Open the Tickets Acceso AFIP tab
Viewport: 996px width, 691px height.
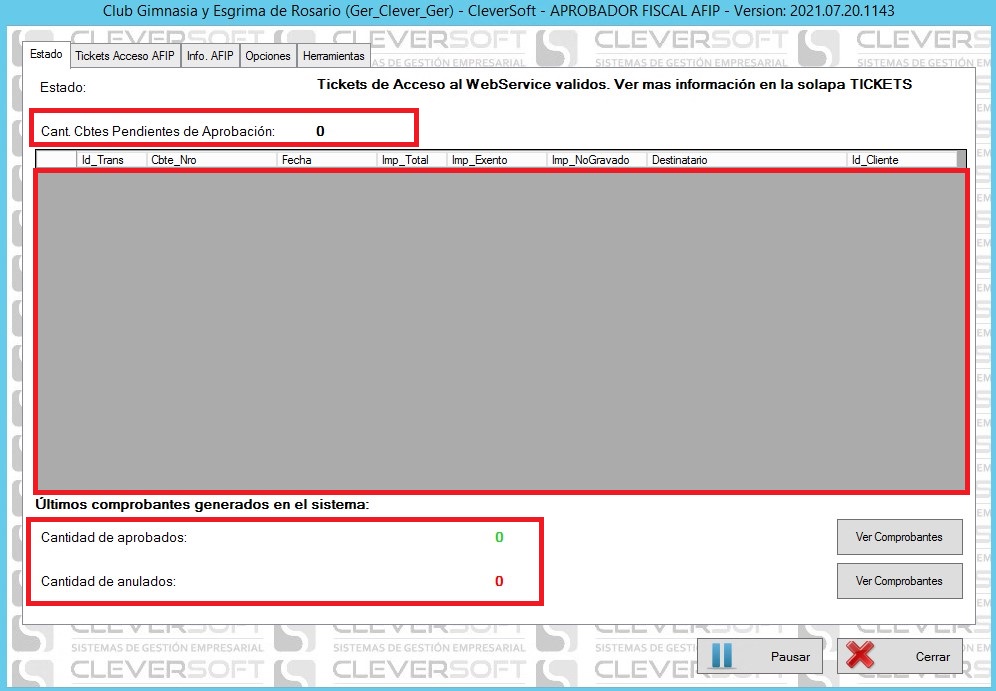[124, 56]
